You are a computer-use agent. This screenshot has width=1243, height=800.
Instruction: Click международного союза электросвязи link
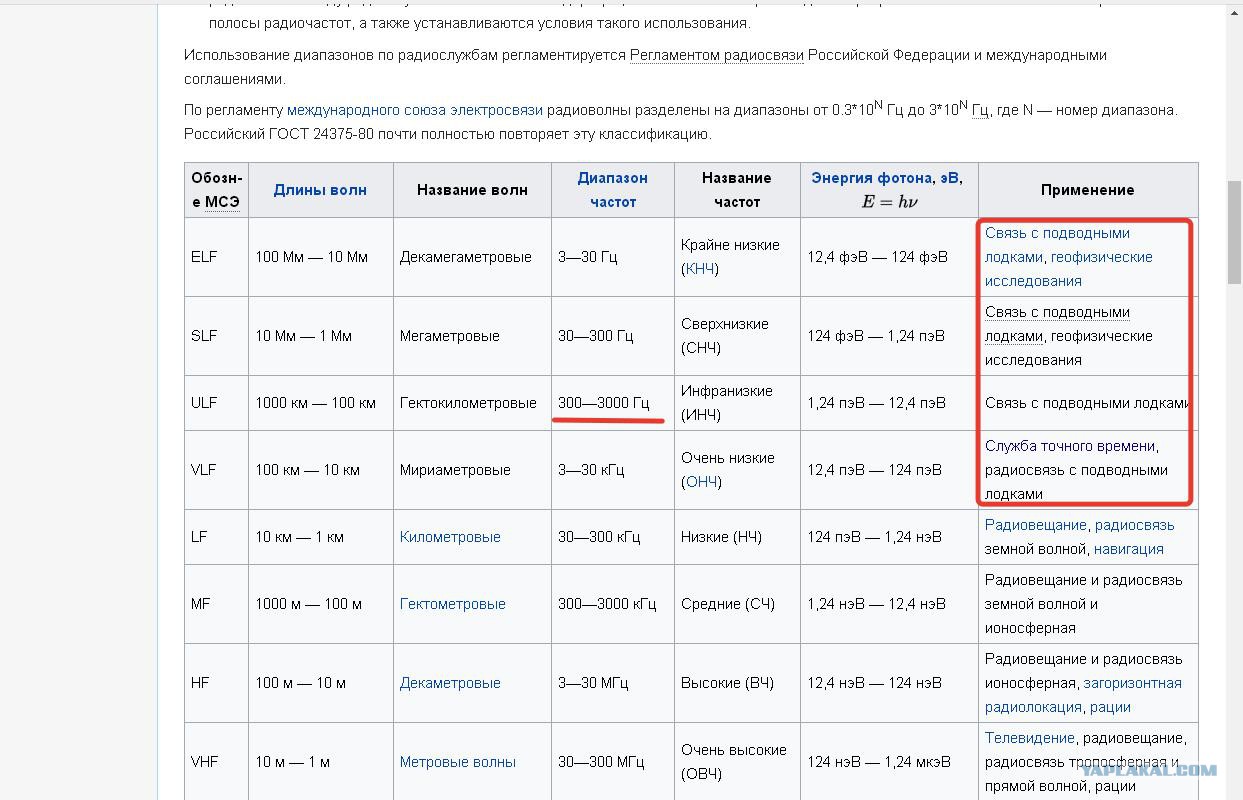click(x=415, y=110)
